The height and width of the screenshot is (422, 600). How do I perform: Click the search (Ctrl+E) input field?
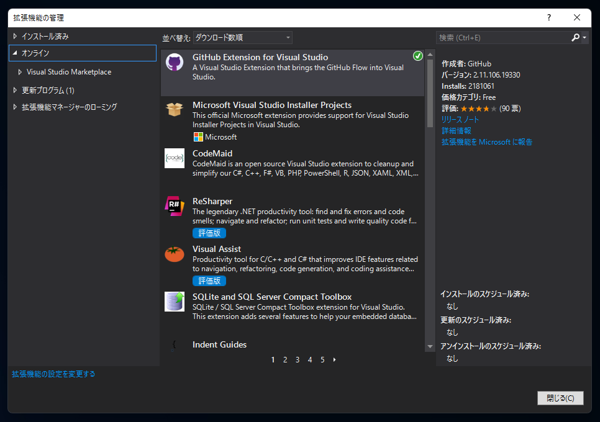tap(503, 37)
